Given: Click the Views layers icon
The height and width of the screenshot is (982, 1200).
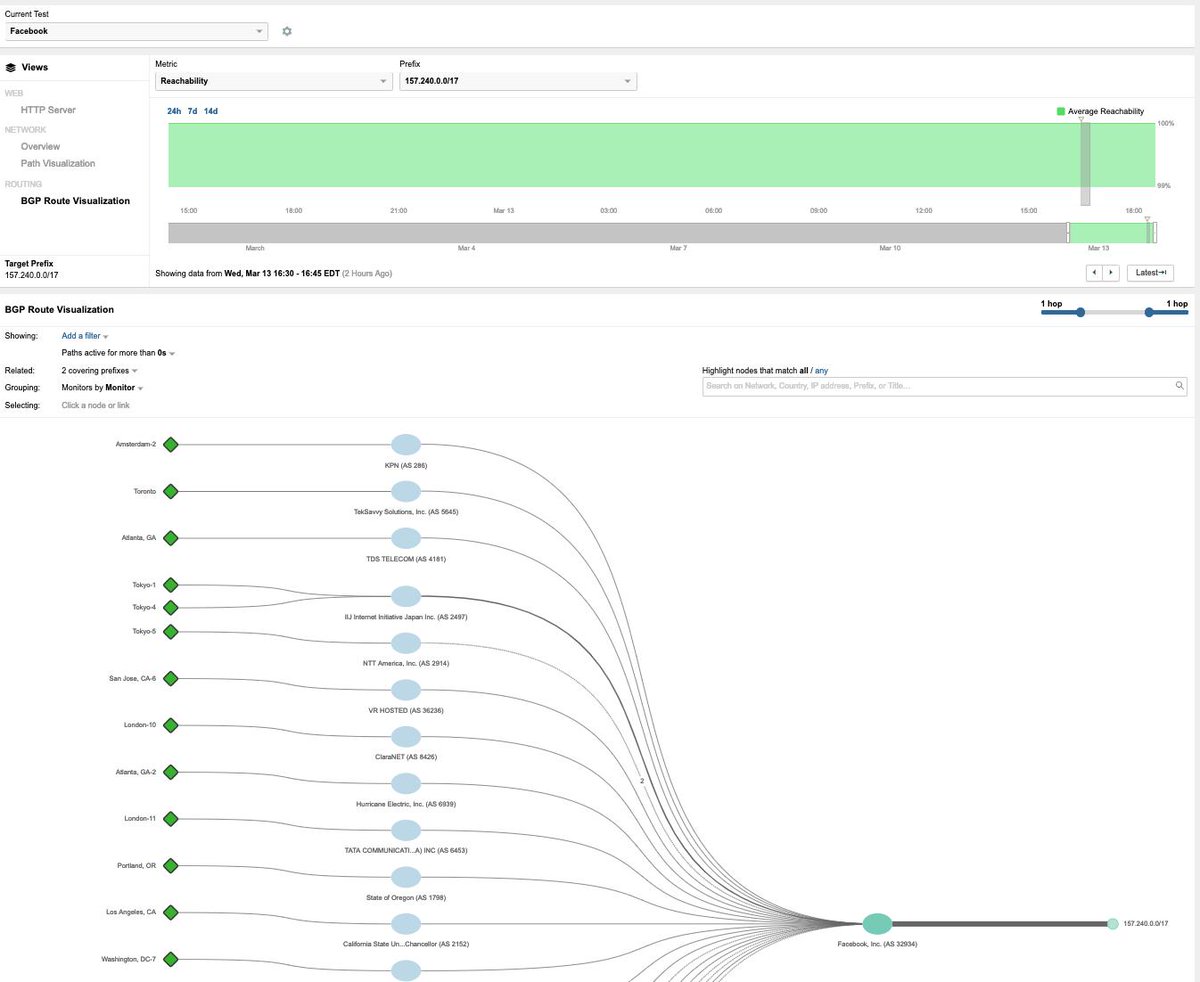Looking at the screenshot, I should pos(11,68).
